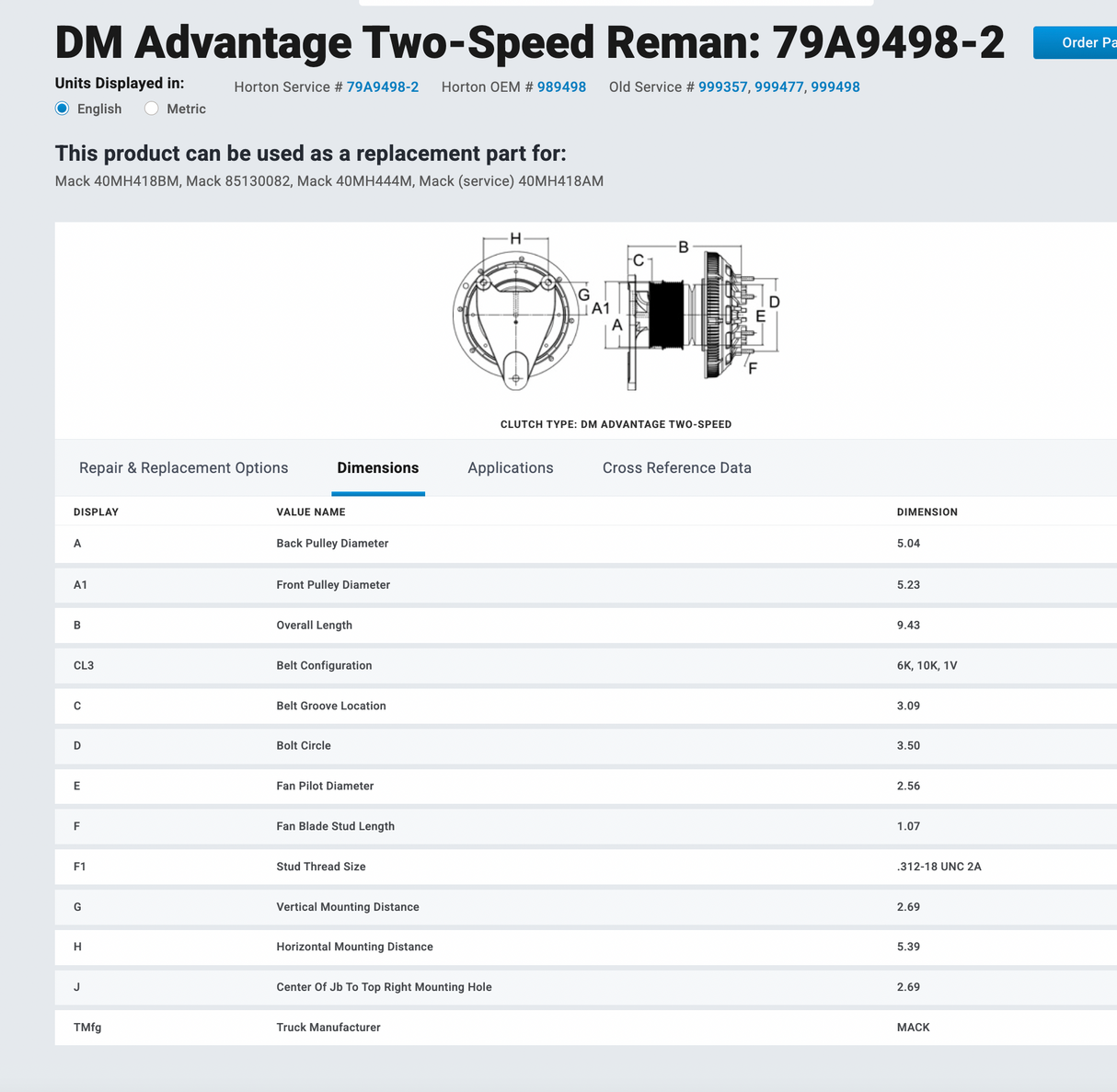Click the DISPLAY column header
This screenshot has width=1117, height=1092.
pos(96,512)
